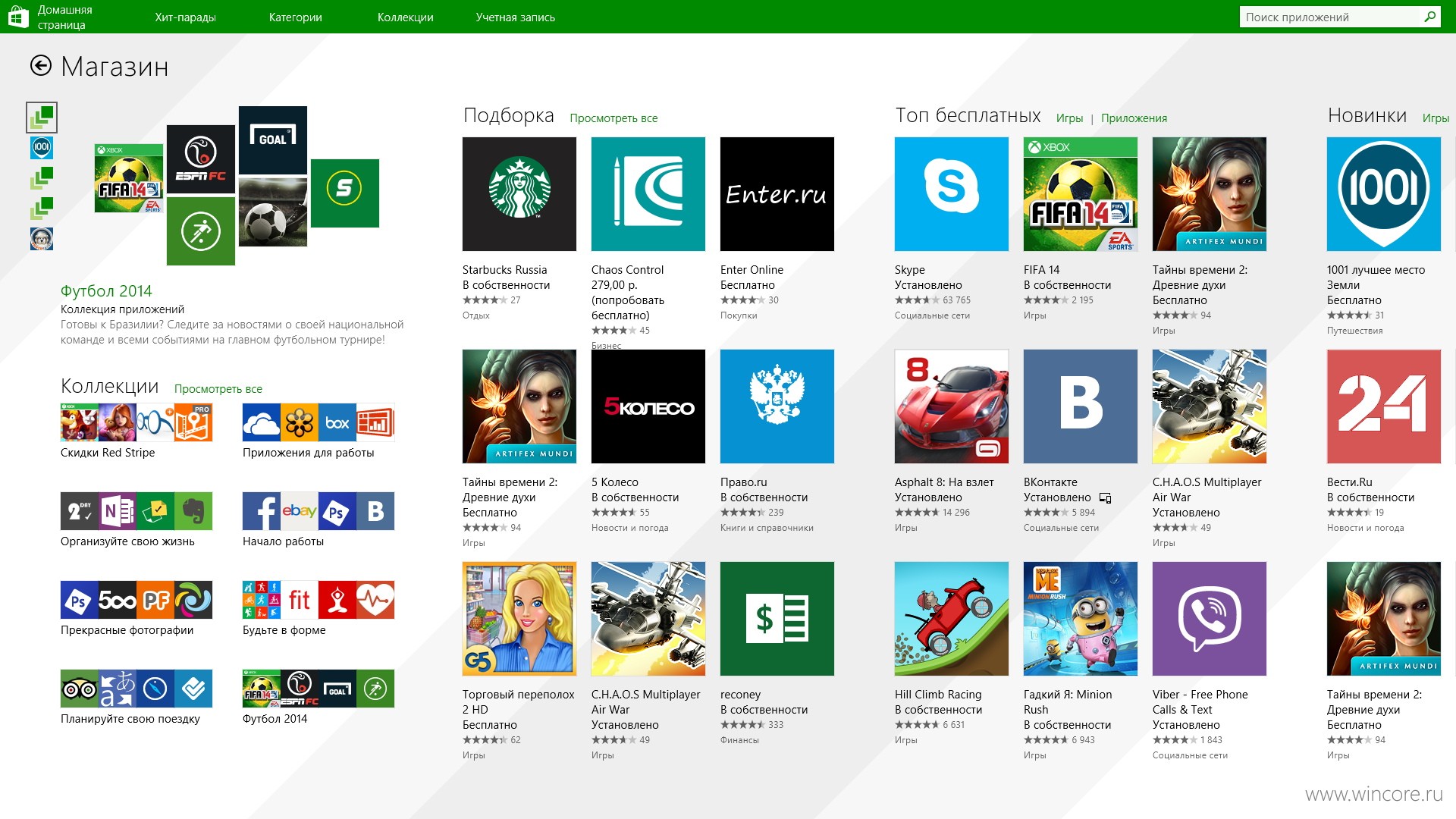Open the Enter.ru app tile

[x=777, y=194]
